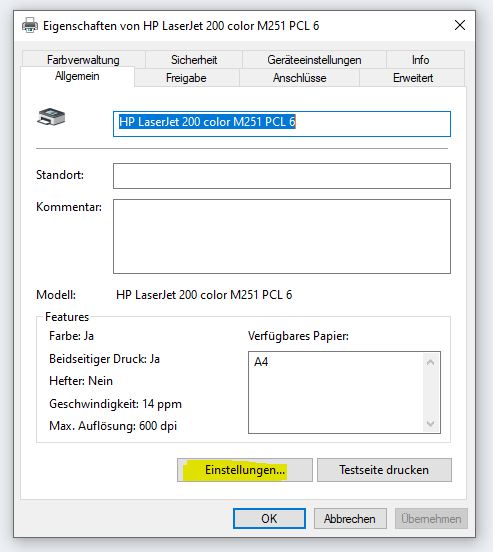Click 'Hefter: Nein' feature text
Viewport: 493px width, 552px height.
point(81,381)
